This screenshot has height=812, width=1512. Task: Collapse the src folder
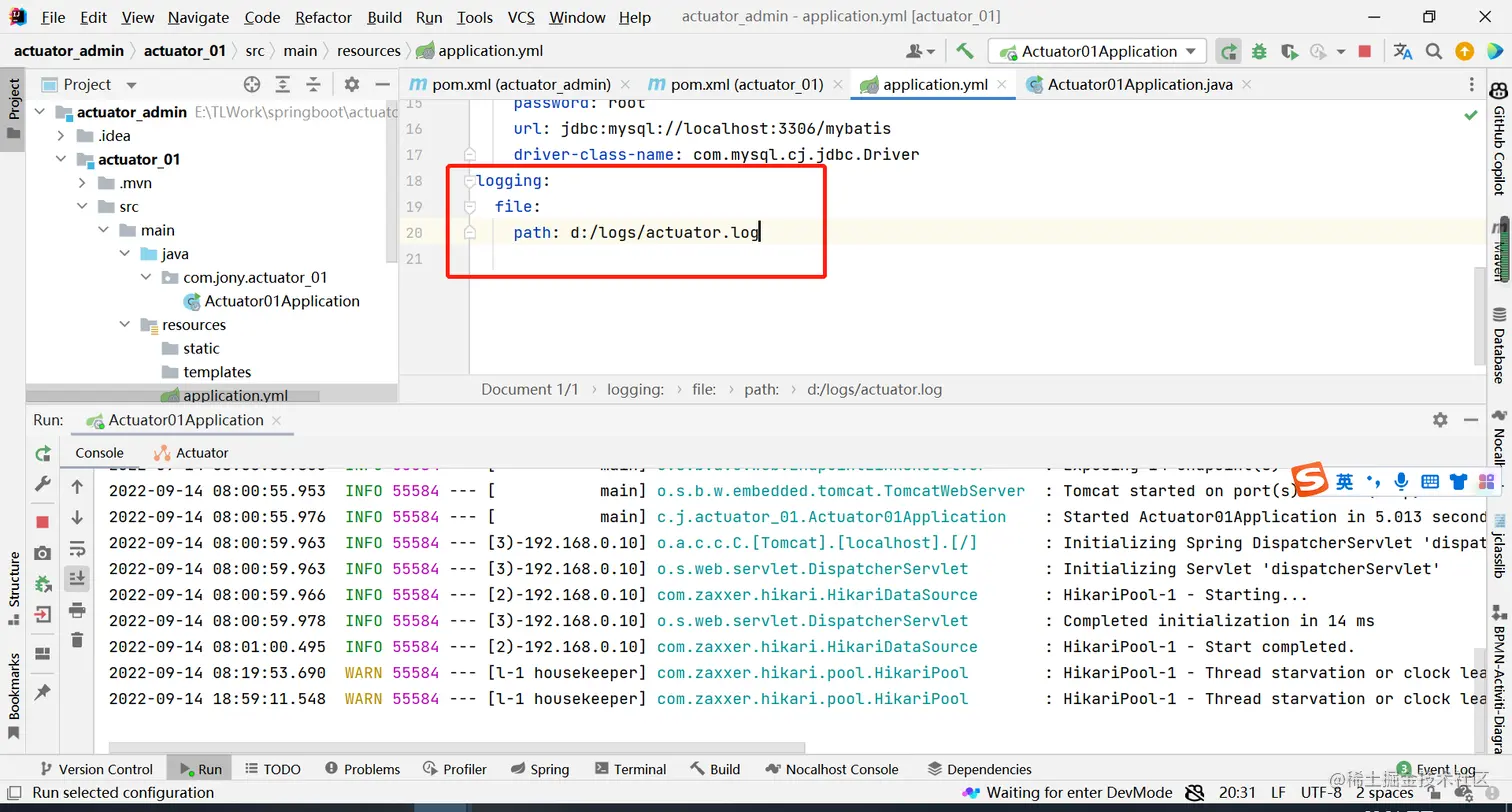82,207
